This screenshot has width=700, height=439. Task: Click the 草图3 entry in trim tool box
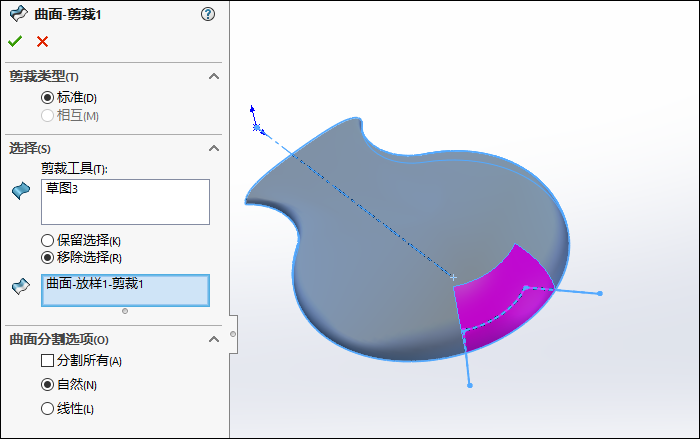(x=62, y=188)
